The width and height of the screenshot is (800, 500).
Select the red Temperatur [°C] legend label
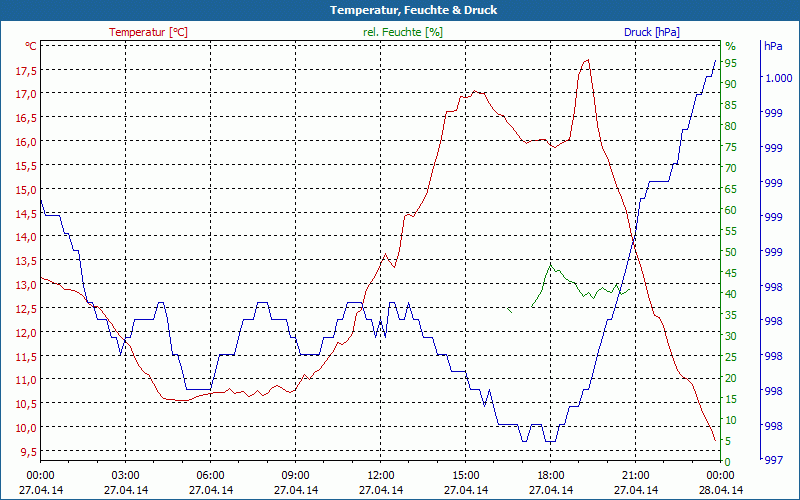click(148, 32)
